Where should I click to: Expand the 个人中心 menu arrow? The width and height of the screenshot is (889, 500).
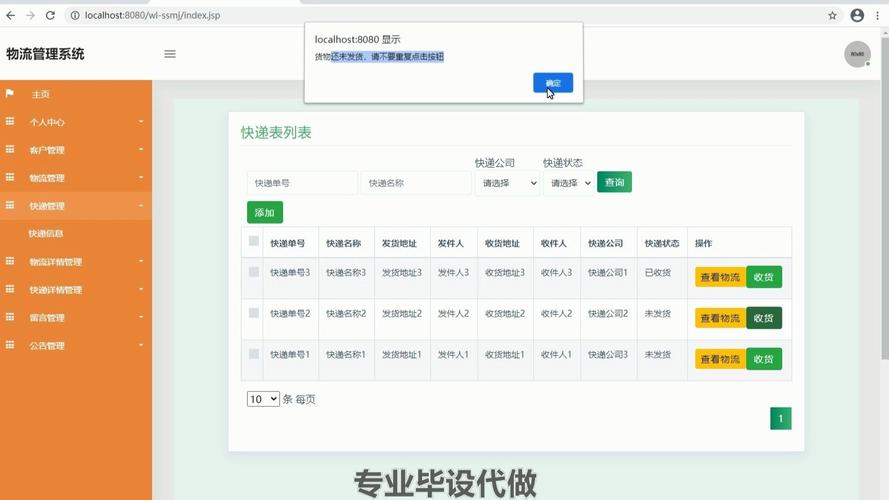point(141,121)
